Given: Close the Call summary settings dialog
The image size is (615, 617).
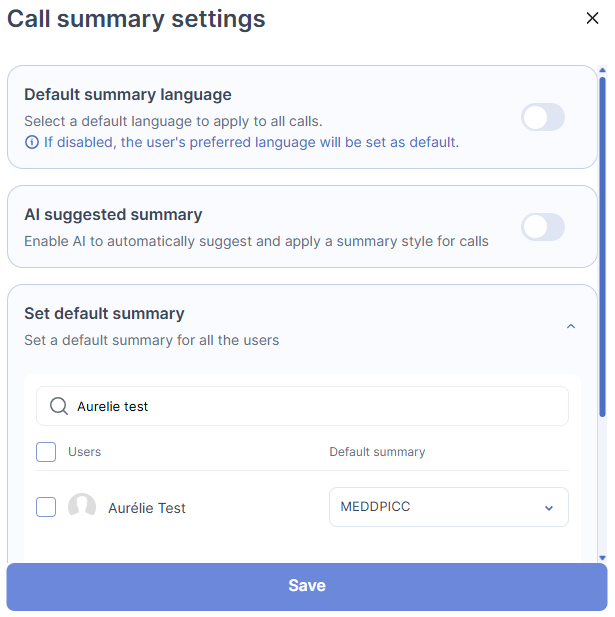Looking at the screenshot, I should click(592, 18).
